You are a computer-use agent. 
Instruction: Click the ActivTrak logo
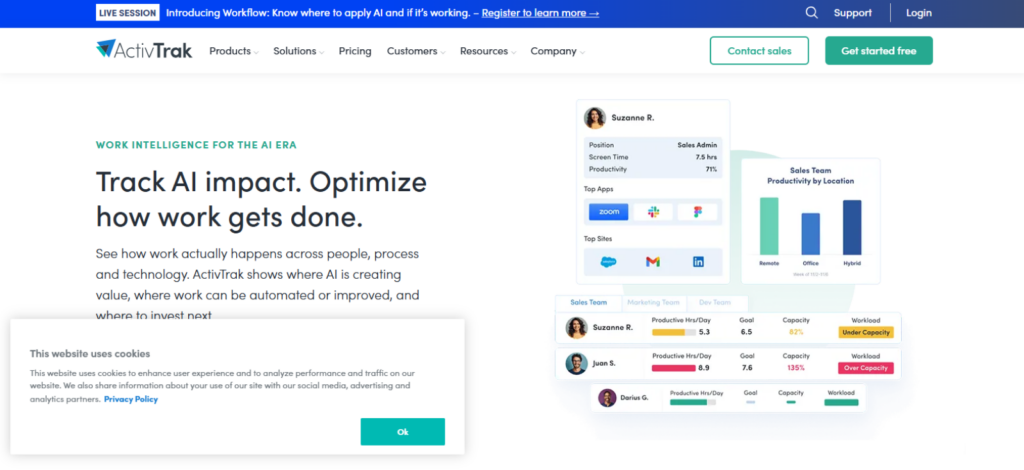(144, 50)
